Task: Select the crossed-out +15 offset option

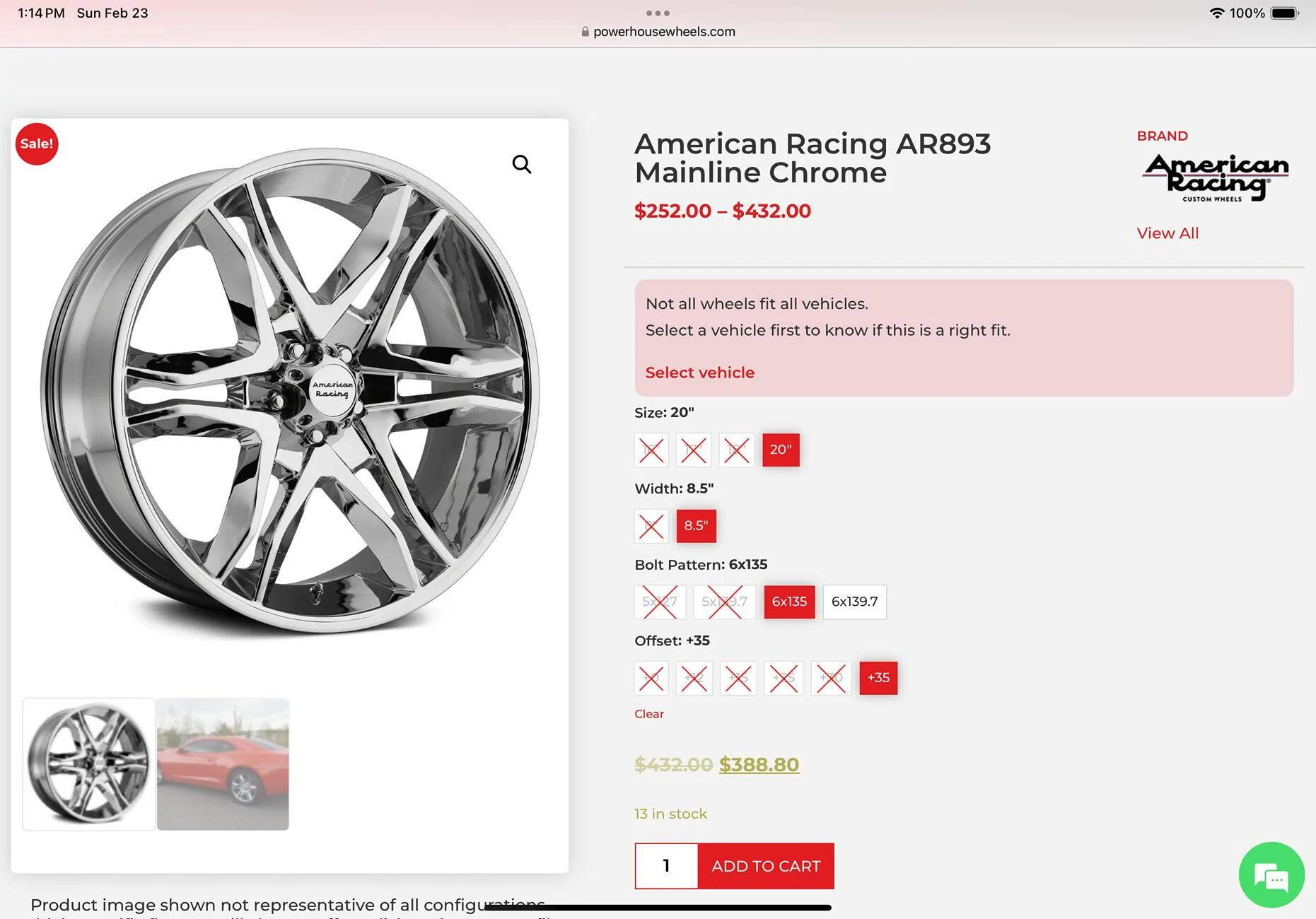Action: click(x=738, y=678)
